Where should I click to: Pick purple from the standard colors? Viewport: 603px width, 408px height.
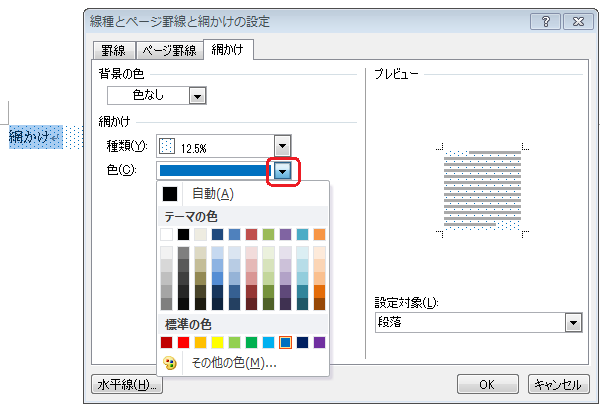click(x=320, y=343)
